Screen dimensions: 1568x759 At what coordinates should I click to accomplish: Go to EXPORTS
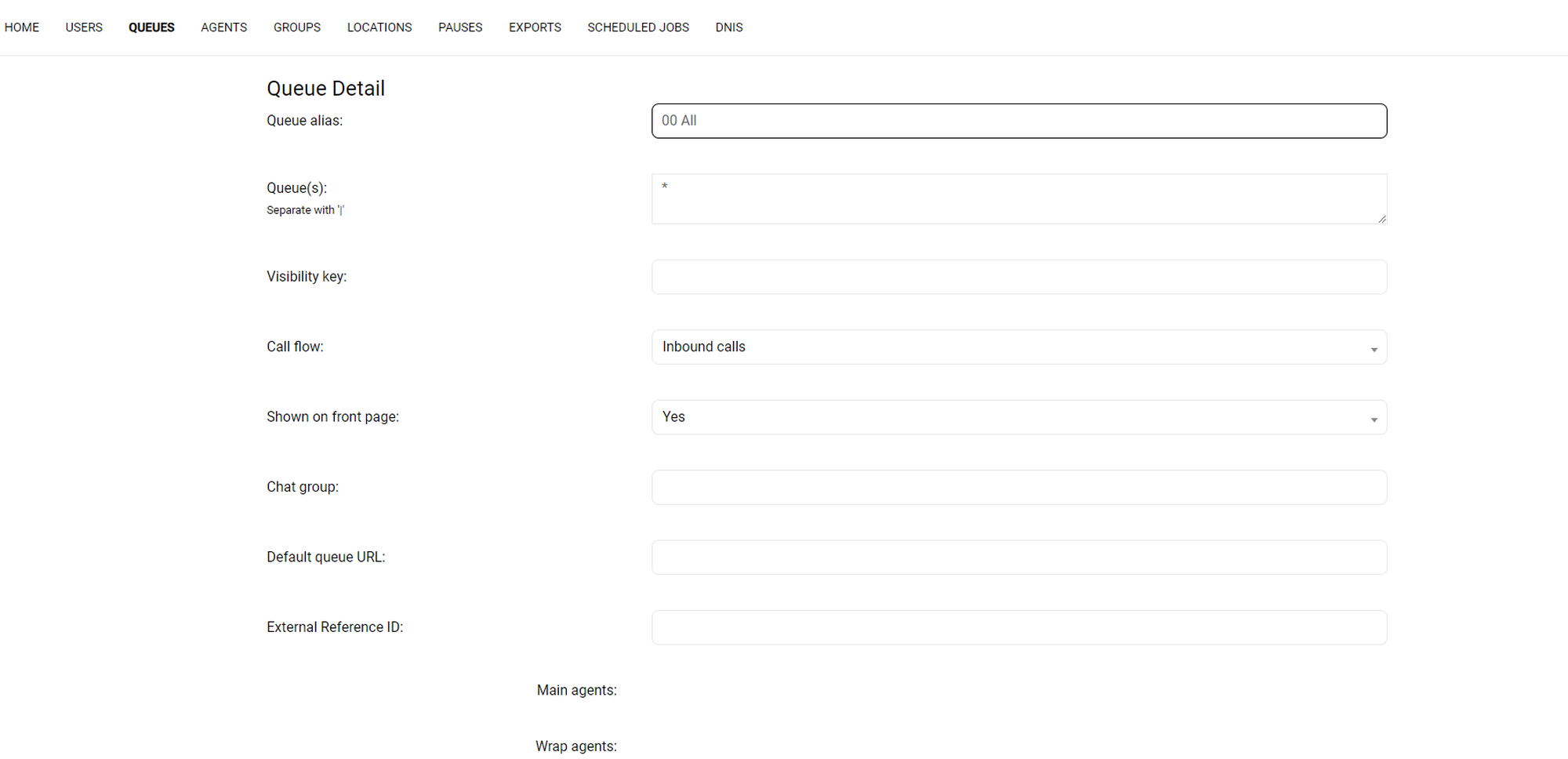tap(535, 27)
